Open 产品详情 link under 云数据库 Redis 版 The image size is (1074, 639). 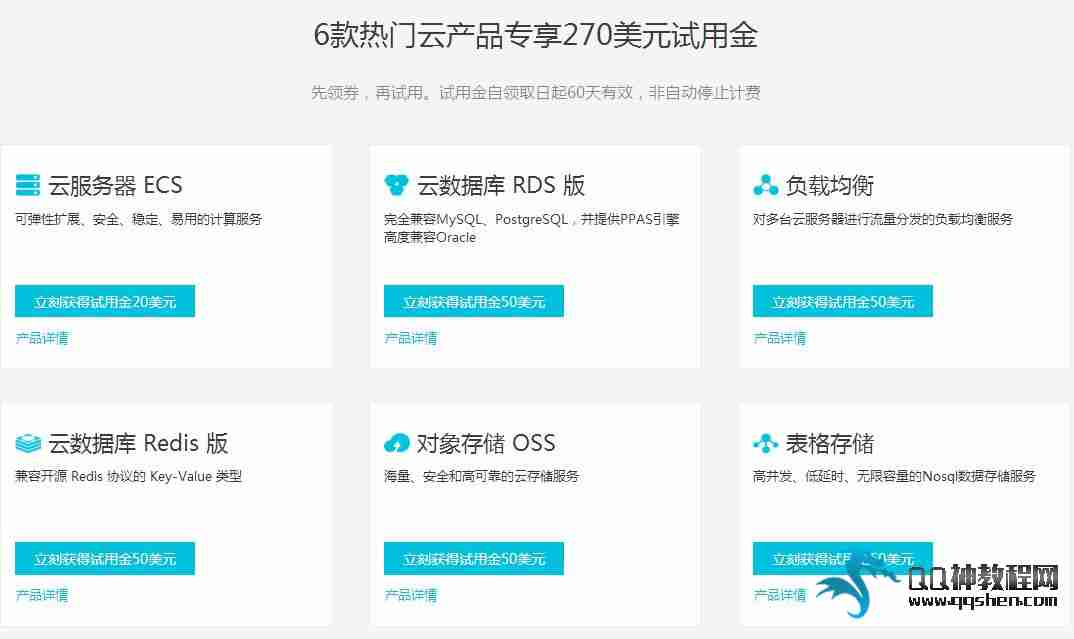click(x=42, y=594)
